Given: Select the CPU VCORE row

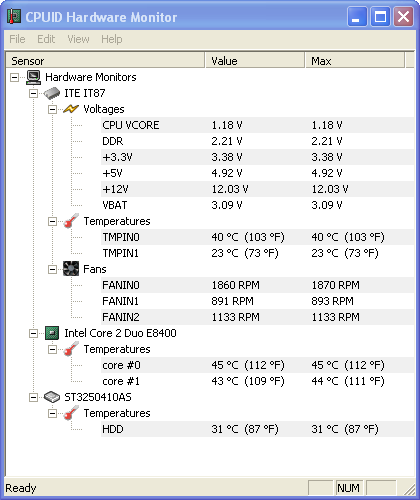Looking at the screenshot, I should (x=257, y=125).
